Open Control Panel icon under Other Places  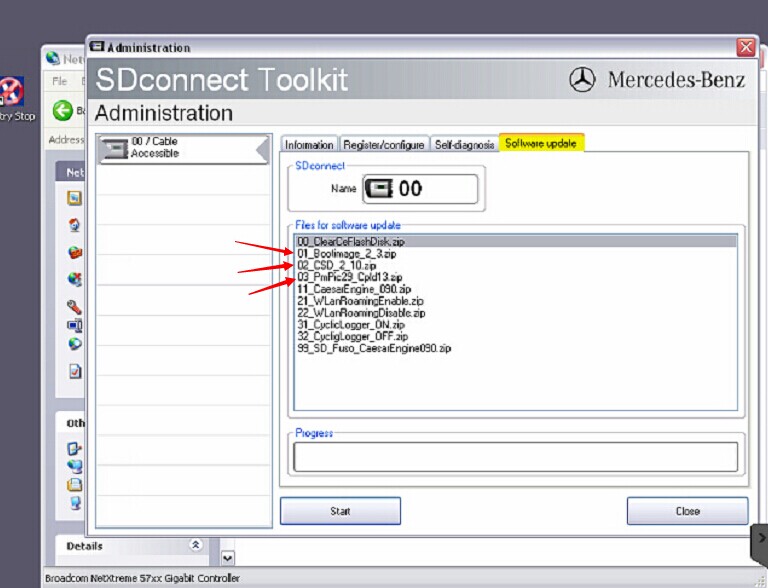(x=74, y=448)
